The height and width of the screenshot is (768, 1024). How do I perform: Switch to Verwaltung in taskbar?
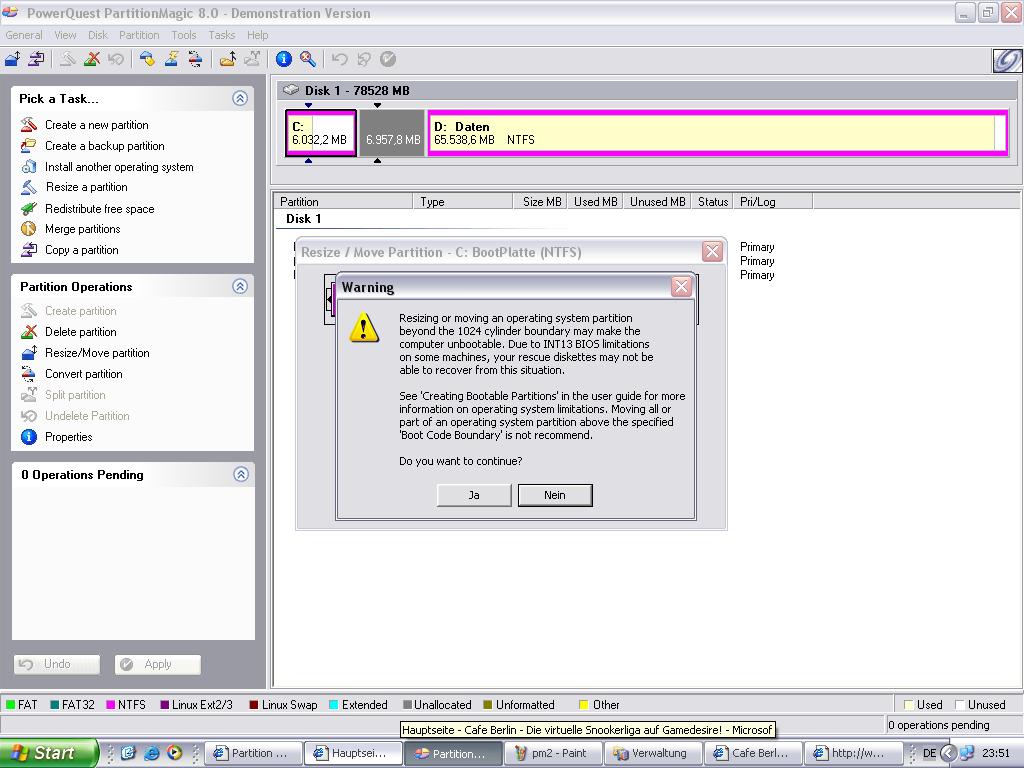pyautogui.click(x=652, y=753)
